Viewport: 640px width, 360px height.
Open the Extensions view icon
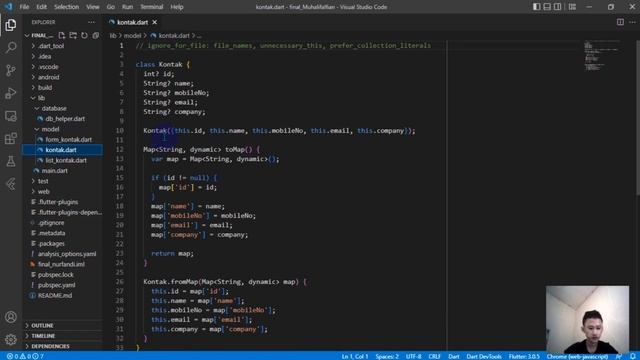tap(11, 138)
